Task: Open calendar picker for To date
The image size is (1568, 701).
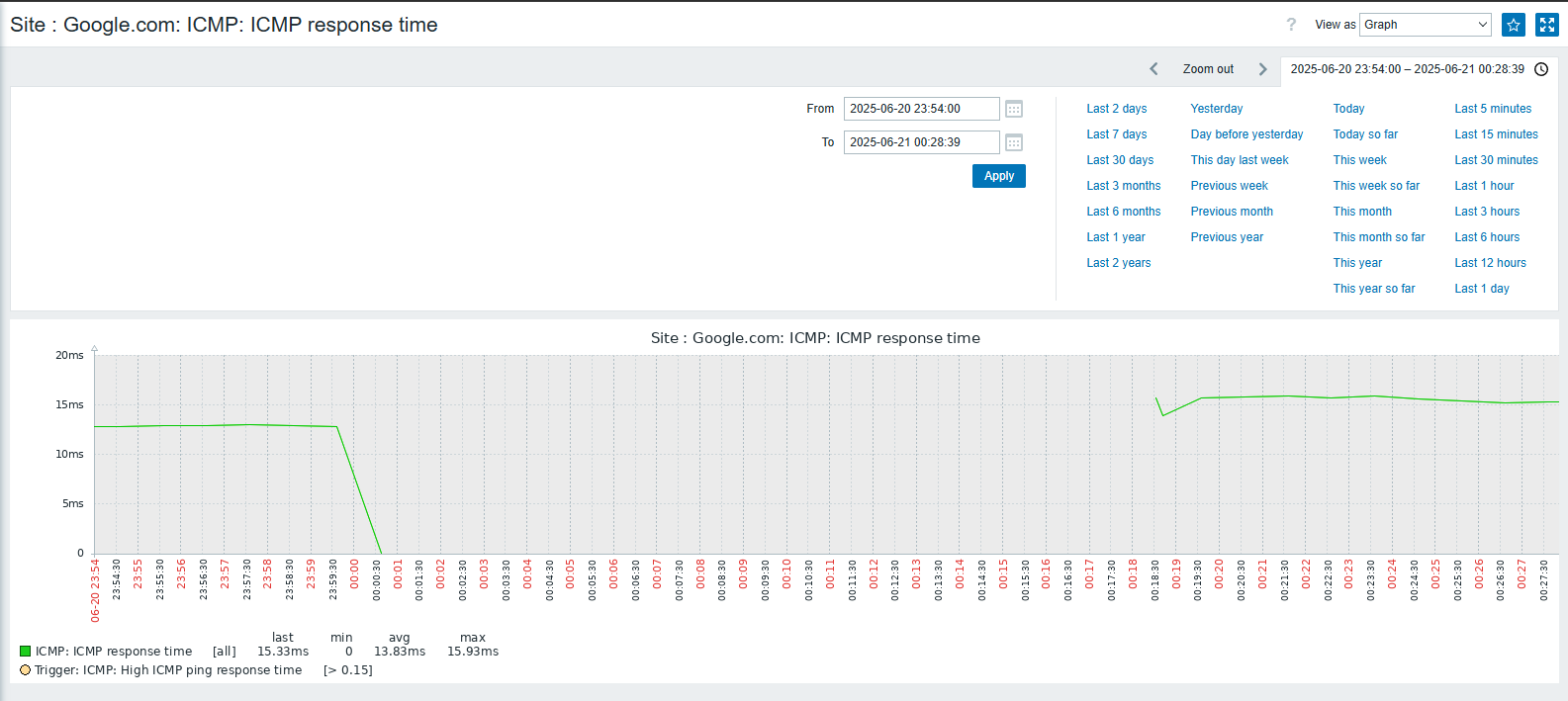Action: tap(1014, 142)
